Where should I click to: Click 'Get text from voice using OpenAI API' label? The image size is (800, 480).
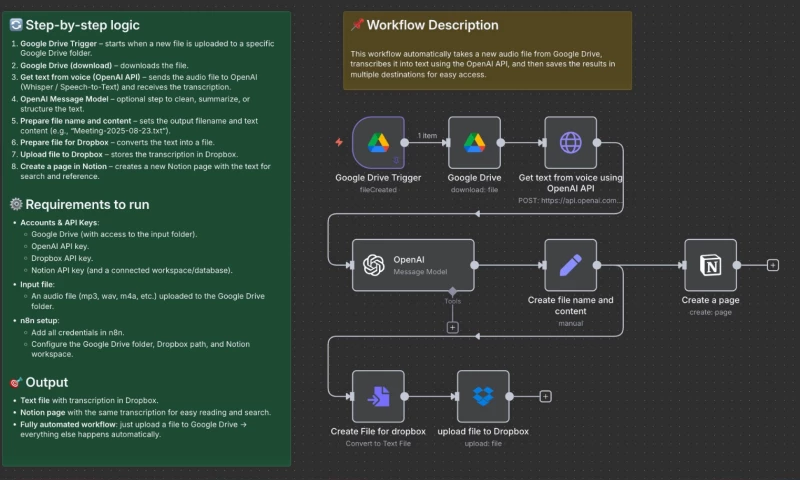click(570, 183)
